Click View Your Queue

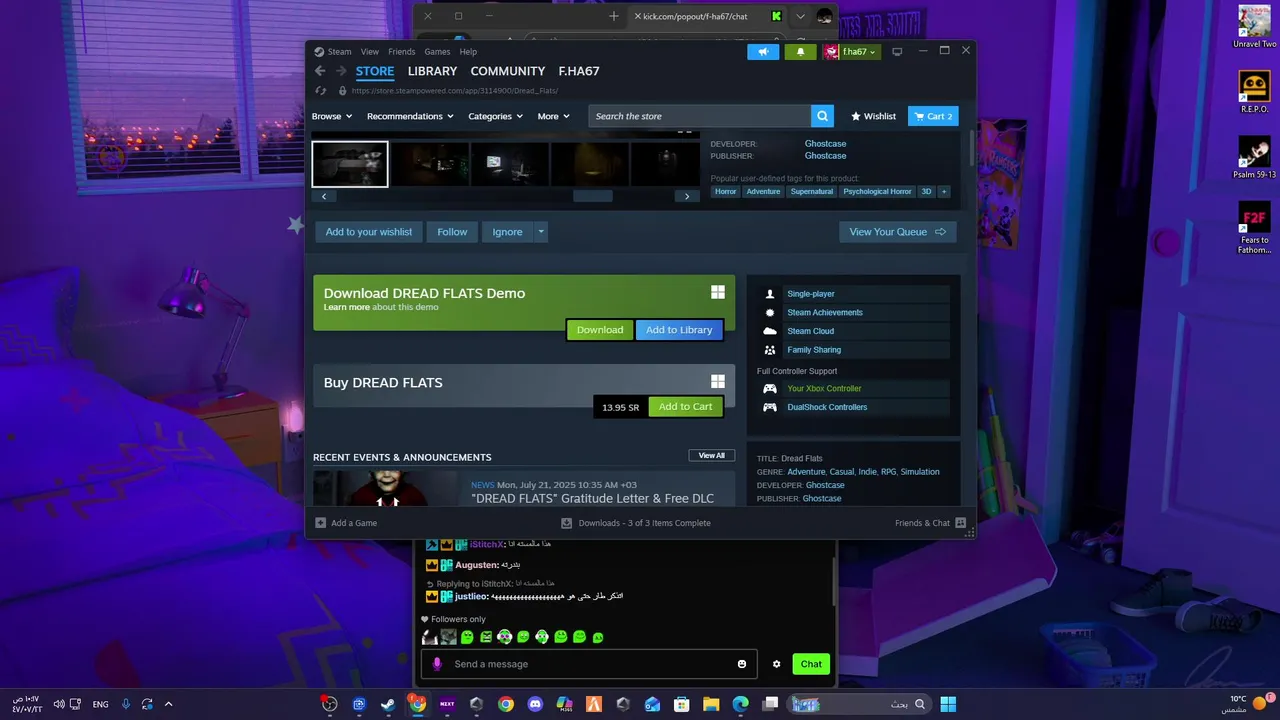click(x=897, y=232)
